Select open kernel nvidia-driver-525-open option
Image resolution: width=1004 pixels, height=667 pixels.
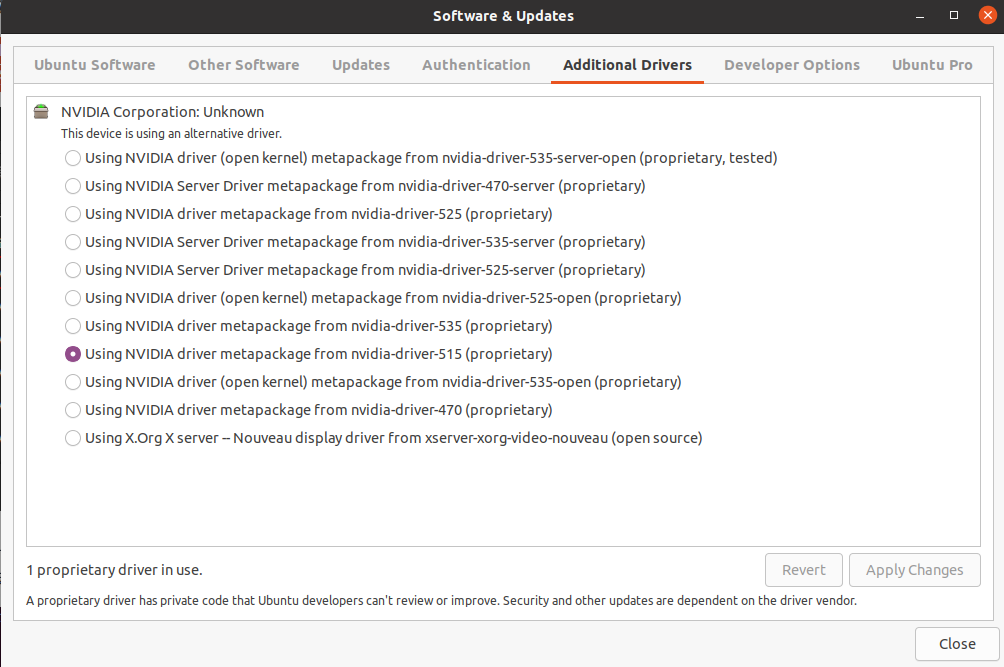click(73, 298)
